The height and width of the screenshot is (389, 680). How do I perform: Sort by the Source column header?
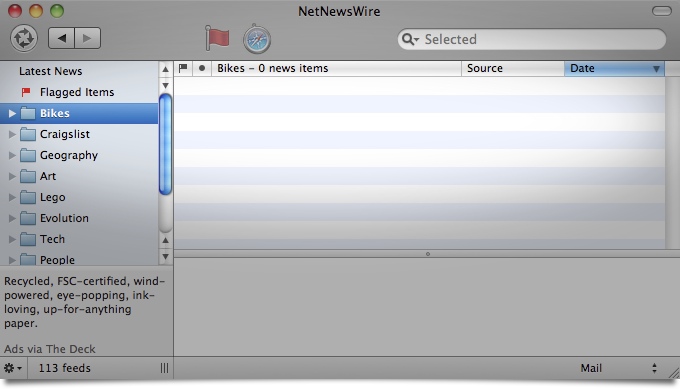[513, 68]
